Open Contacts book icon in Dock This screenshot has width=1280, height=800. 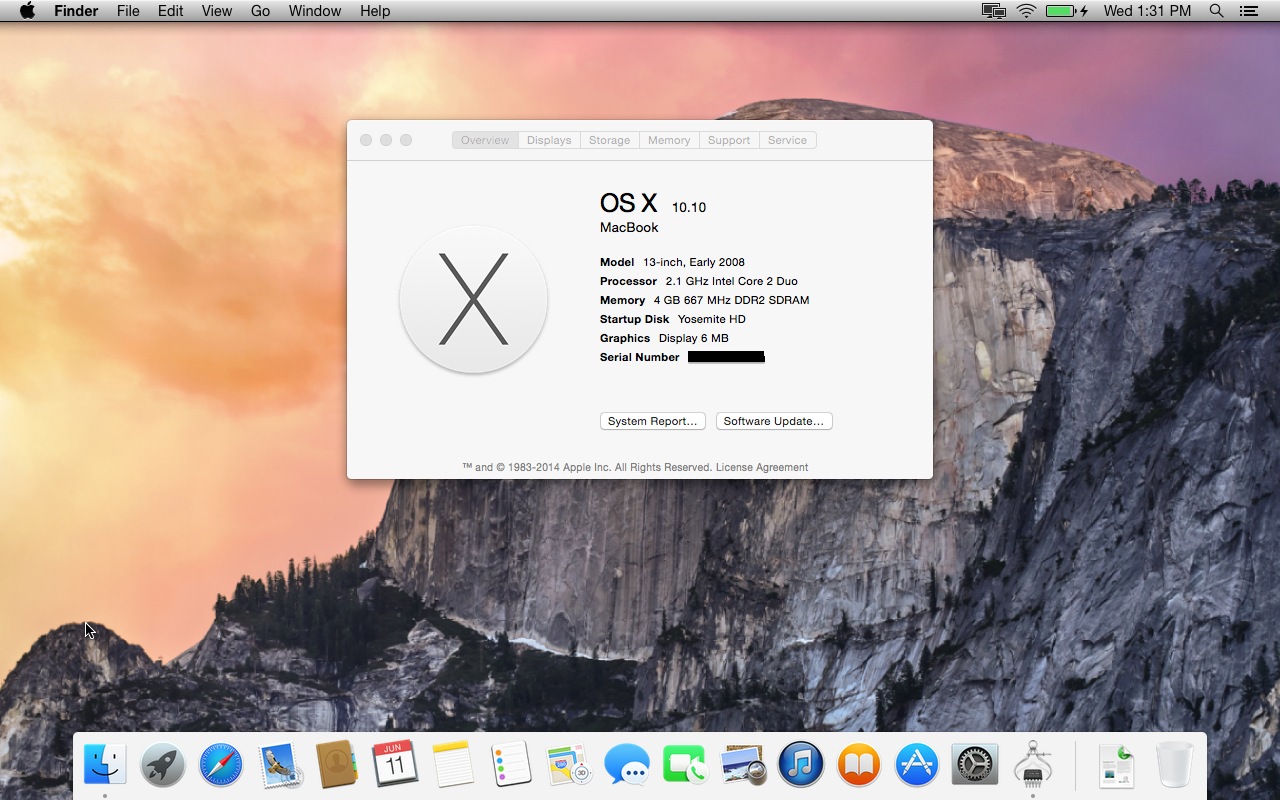pyautogui.click(x=337, y=765)
